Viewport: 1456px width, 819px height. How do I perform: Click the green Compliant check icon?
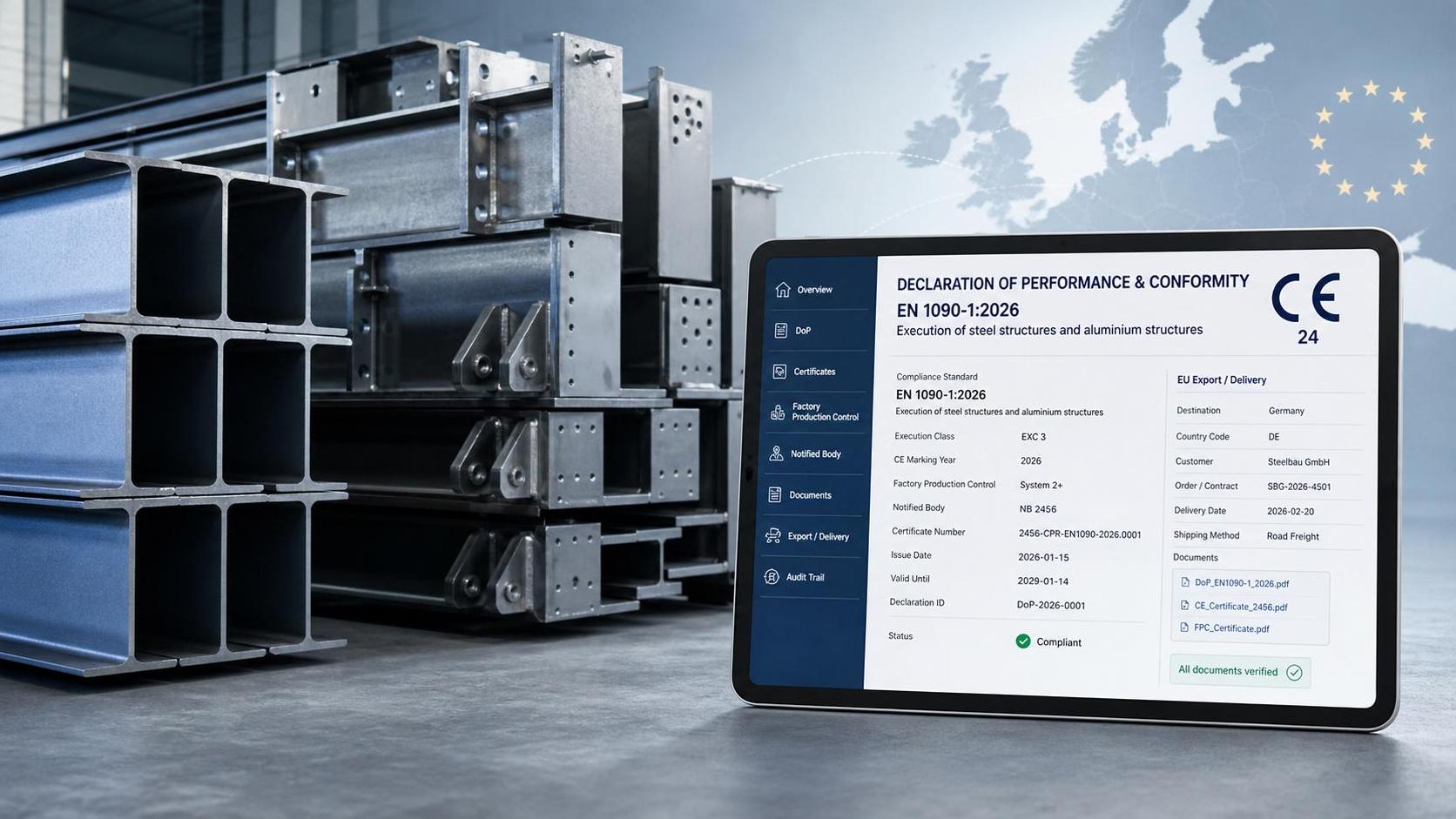(1023, 641)
